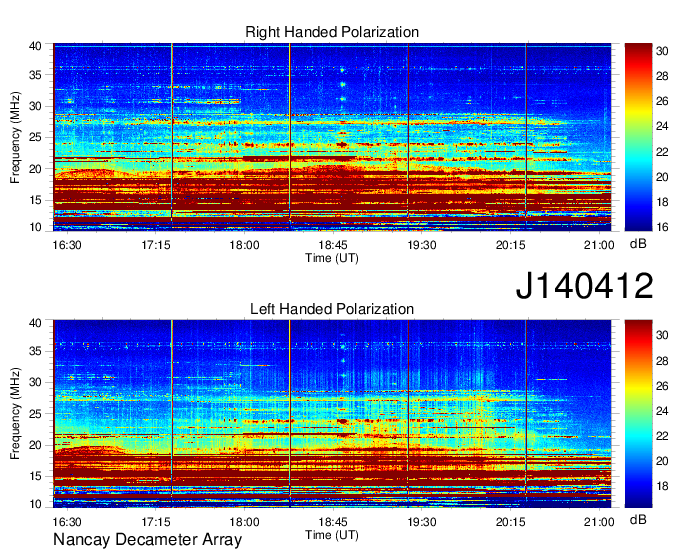Click the 25 MHz tick on the Right Handed plot
The width and height of the screenshot is (680, 552).
point(35,137)
